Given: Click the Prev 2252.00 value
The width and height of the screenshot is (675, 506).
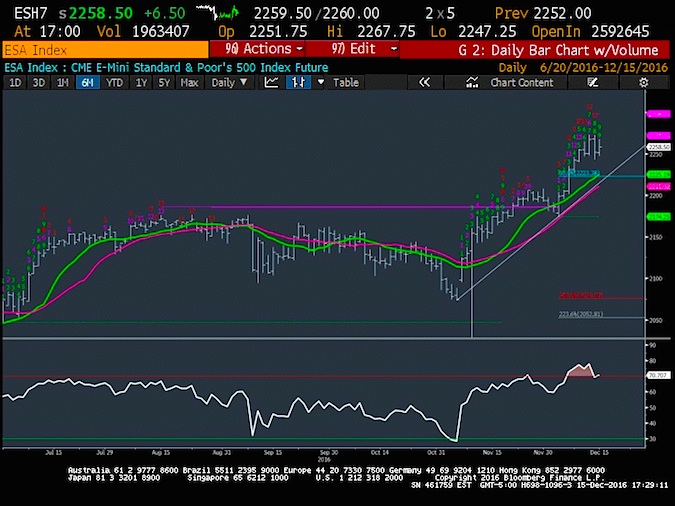Looking at the screenshot, I should click(x=543, y=14).
